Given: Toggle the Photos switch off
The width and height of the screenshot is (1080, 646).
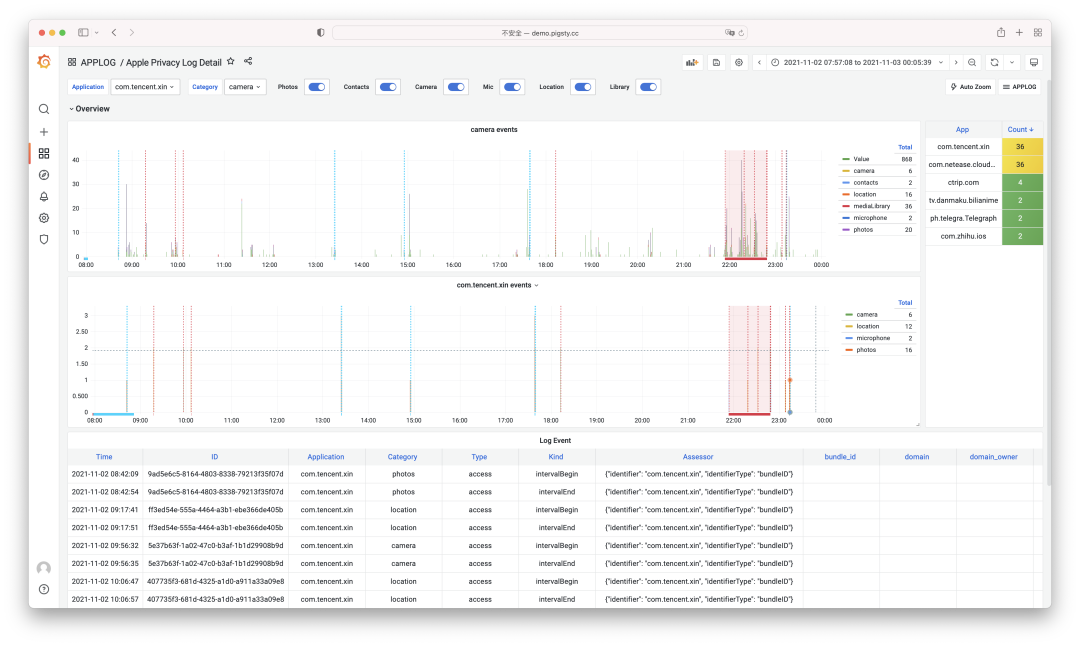Looking at the screenshot, I should tap(317, 87).
